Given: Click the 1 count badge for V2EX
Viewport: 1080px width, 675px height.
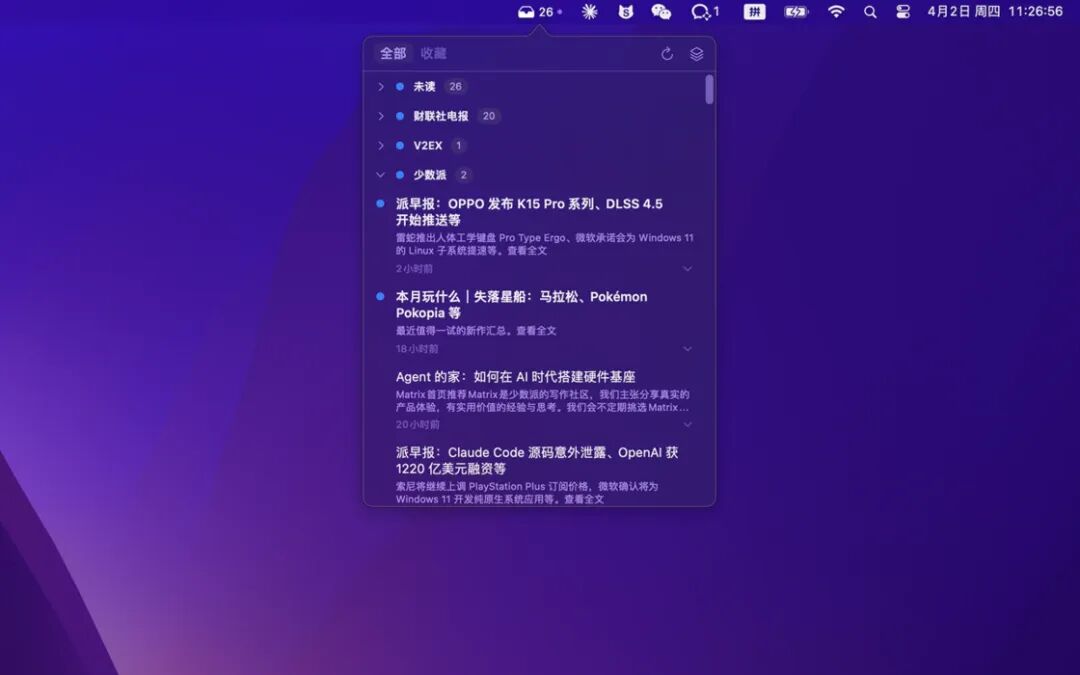Looking at the screenshot, I should pyautogui.click(x=459, y=145).
